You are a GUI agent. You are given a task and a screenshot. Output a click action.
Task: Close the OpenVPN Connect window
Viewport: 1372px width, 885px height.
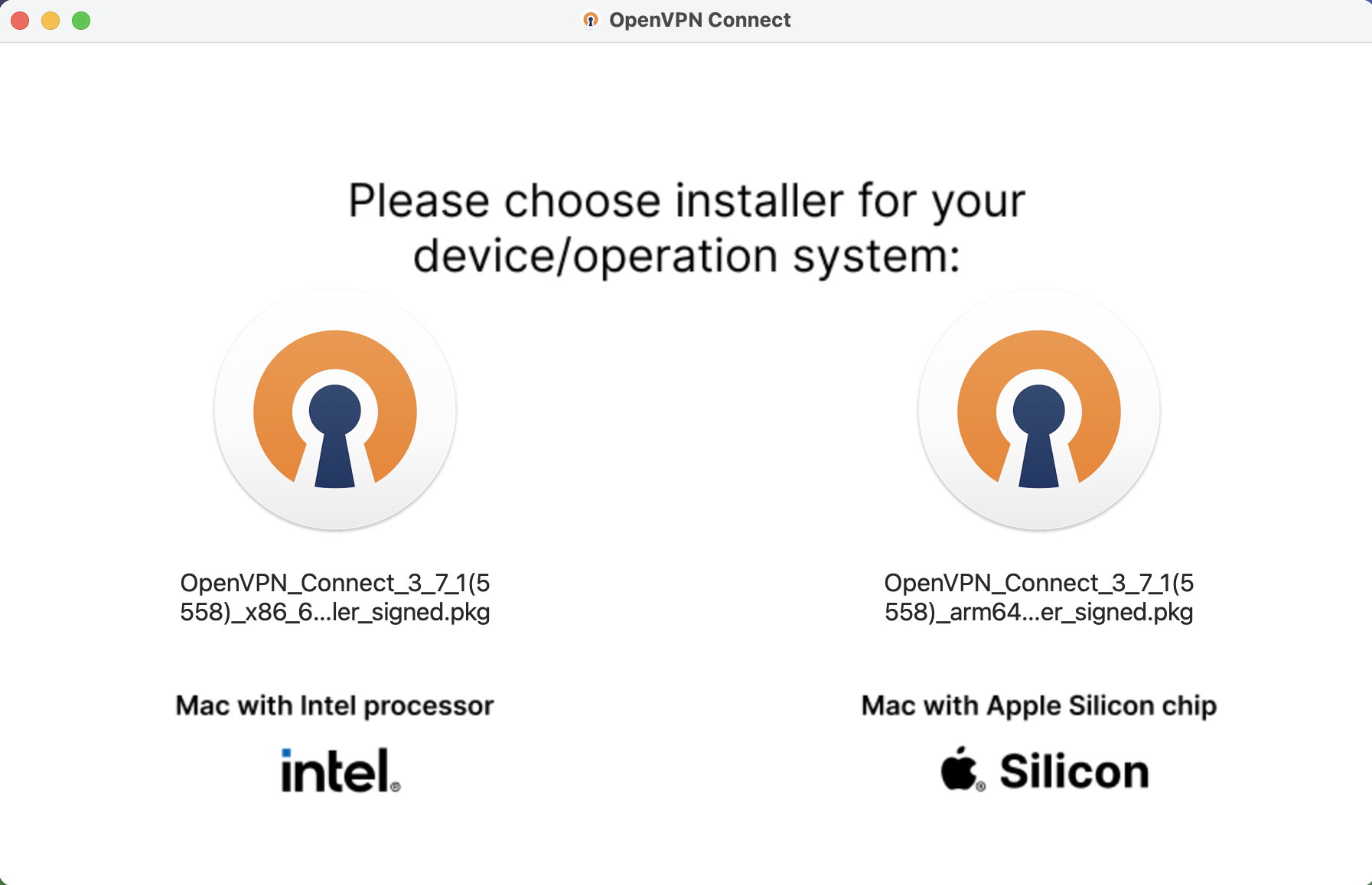pos(21,21)
